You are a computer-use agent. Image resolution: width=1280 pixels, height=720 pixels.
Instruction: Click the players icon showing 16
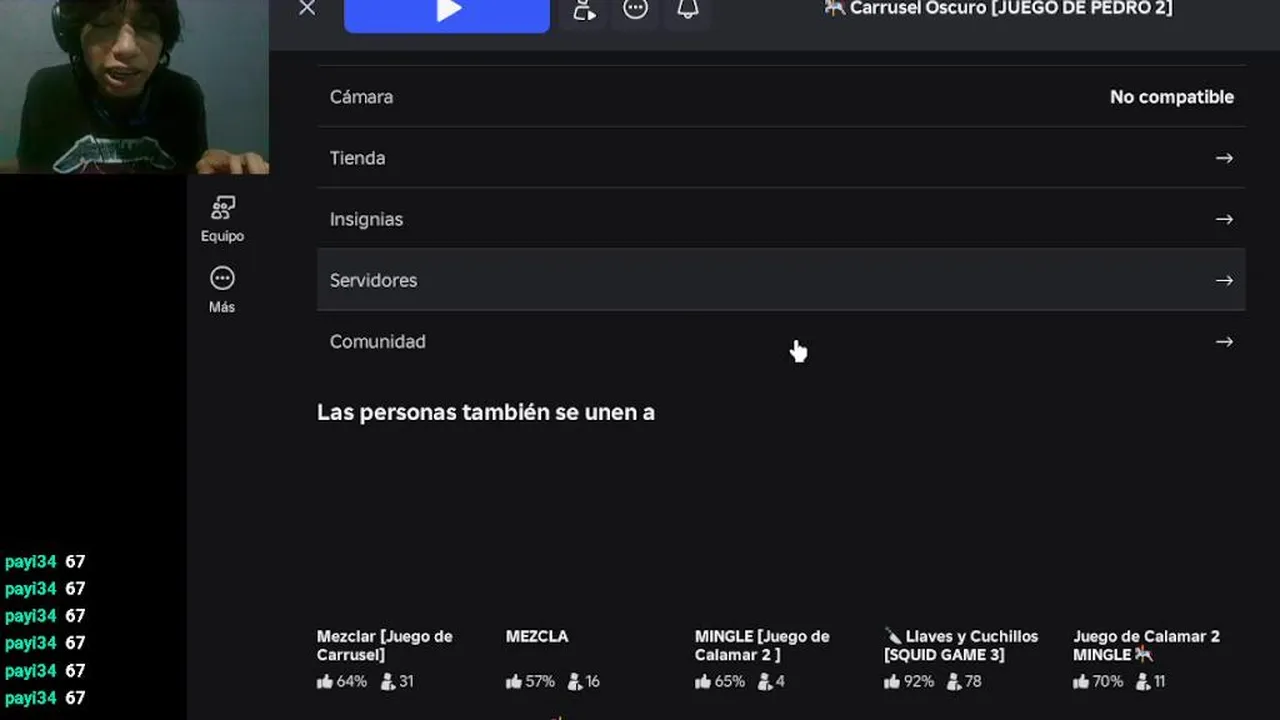574,681
